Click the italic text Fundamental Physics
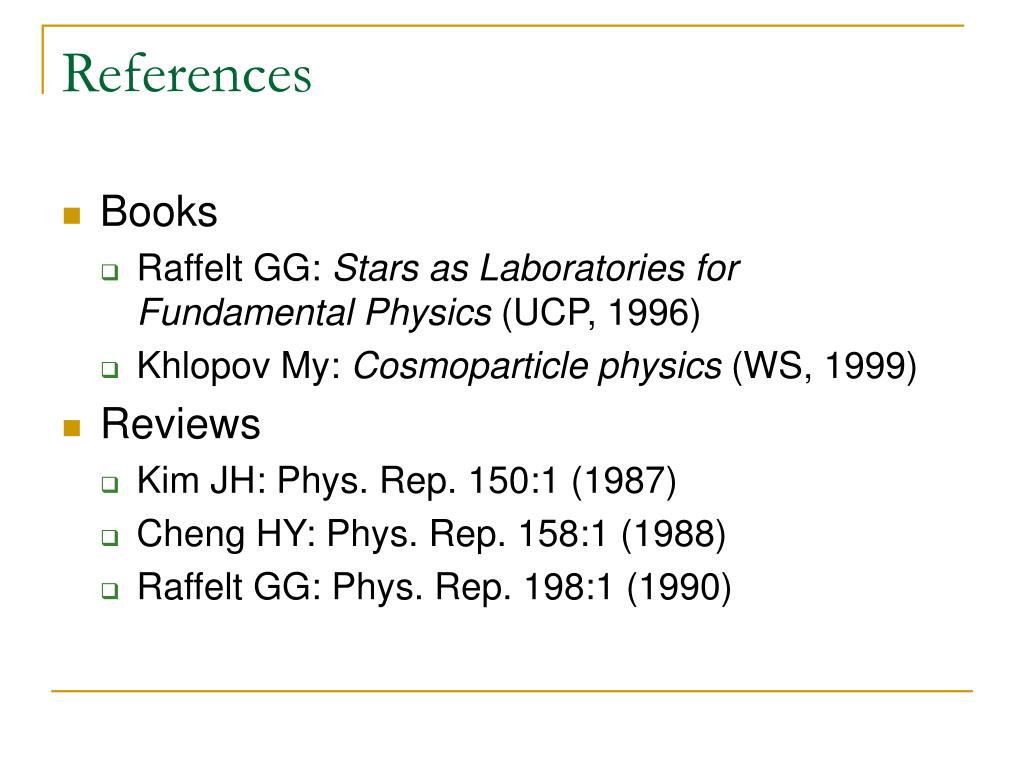The width and height of the screenshot is (1024, 768). [x=315, y=312]
